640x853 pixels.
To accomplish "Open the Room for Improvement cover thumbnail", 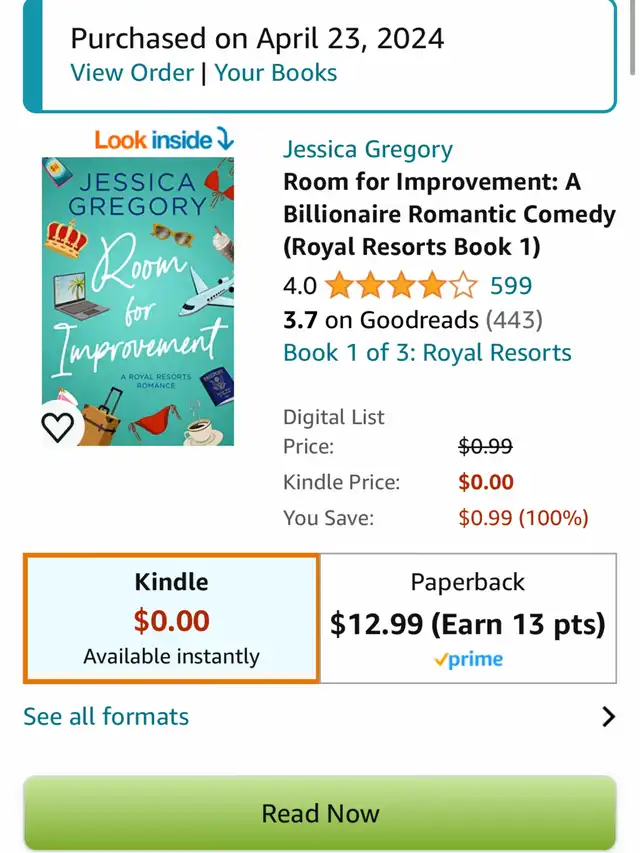I will pos(137,300).
